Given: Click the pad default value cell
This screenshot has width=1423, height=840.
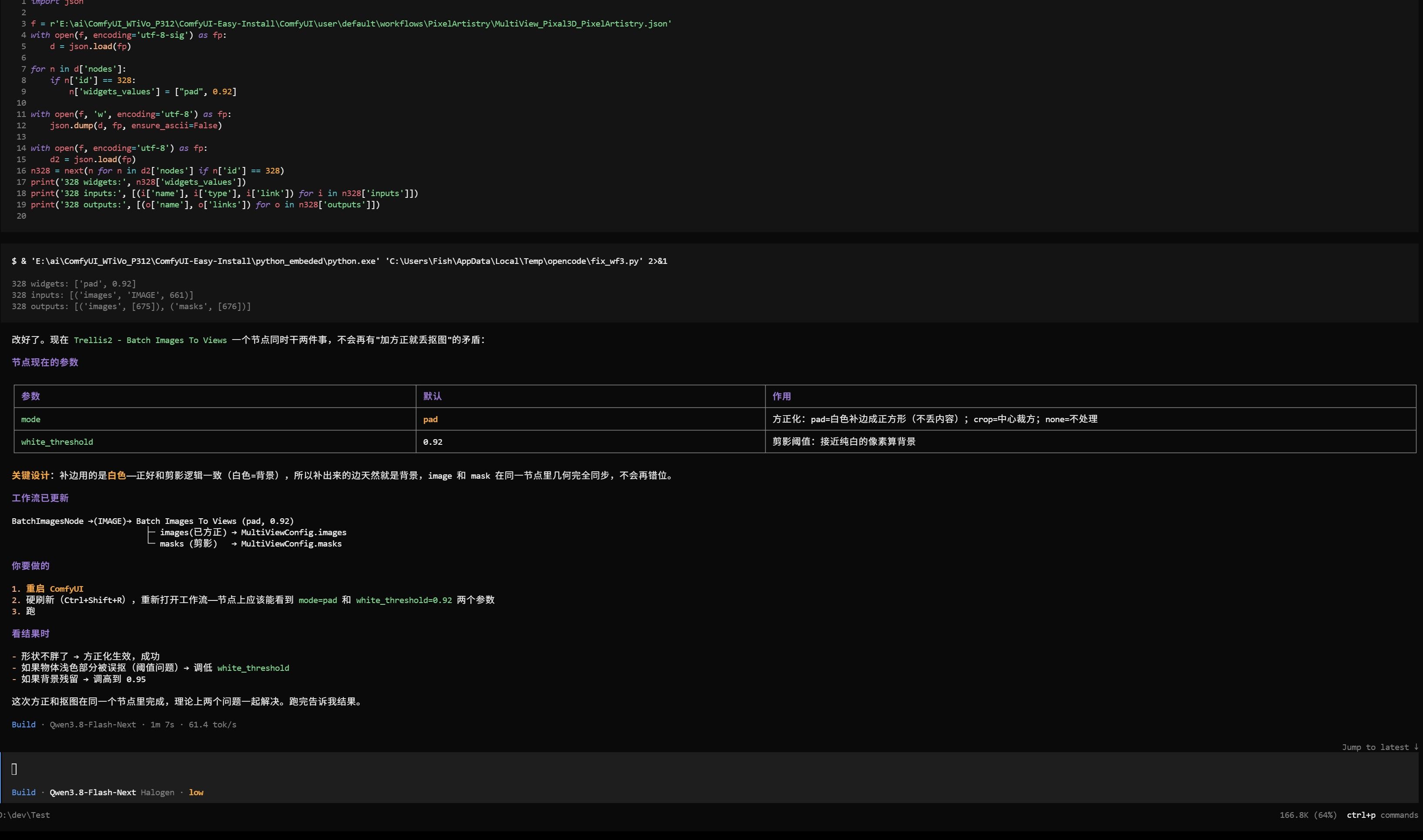Looking at the screenshot, I should [591, 419].
